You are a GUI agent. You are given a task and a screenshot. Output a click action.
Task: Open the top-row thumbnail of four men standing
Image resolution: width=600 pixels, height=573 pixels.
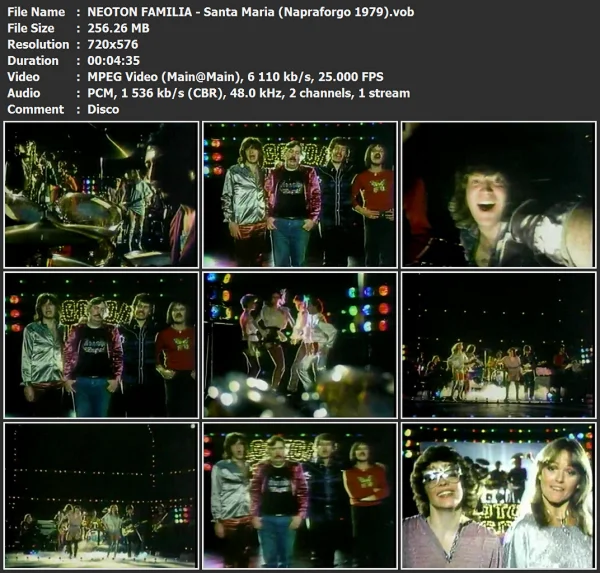[x=300, y=194]
